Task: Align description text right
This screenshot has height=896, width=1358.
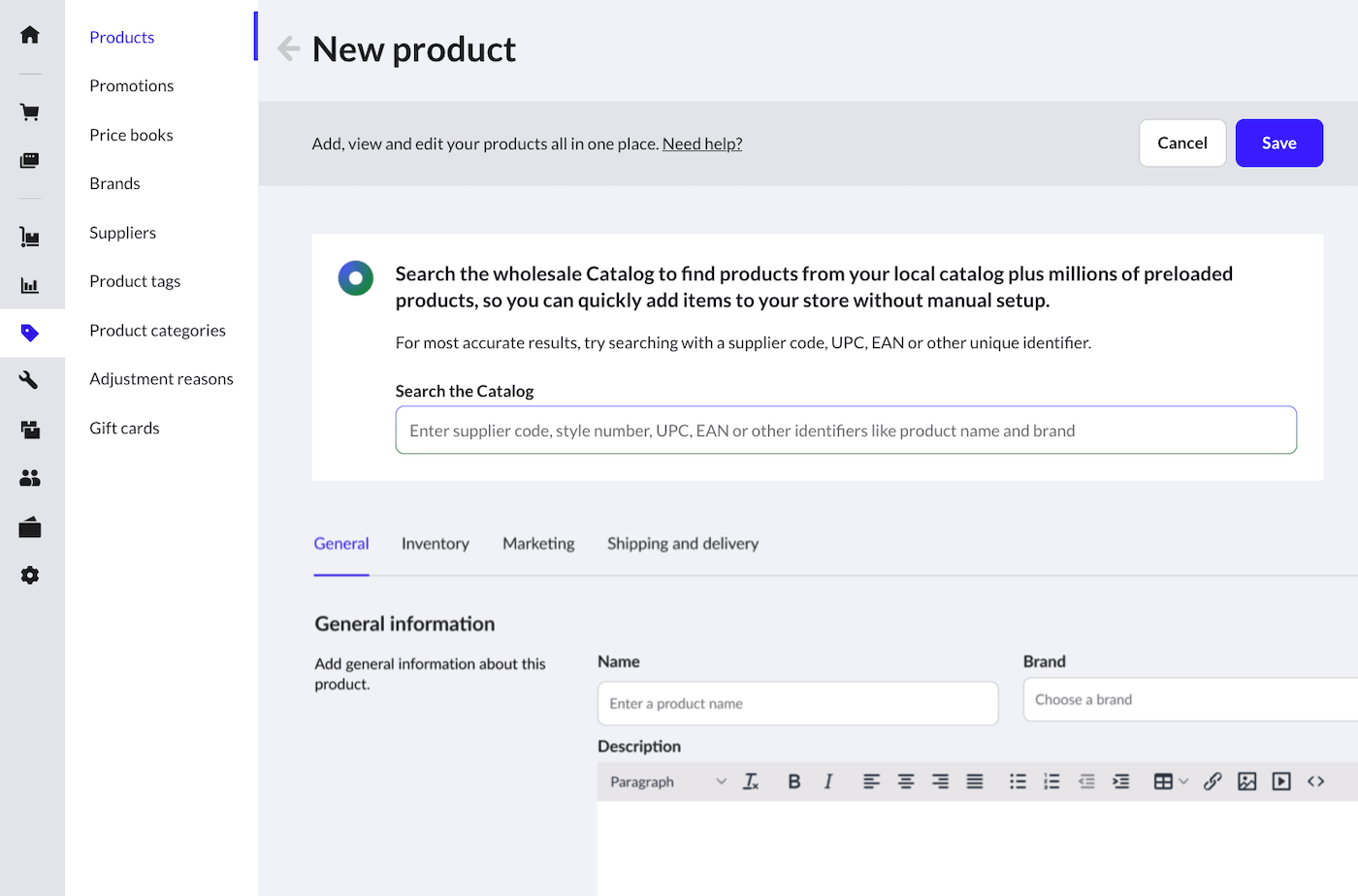Action: click(940, 782)
